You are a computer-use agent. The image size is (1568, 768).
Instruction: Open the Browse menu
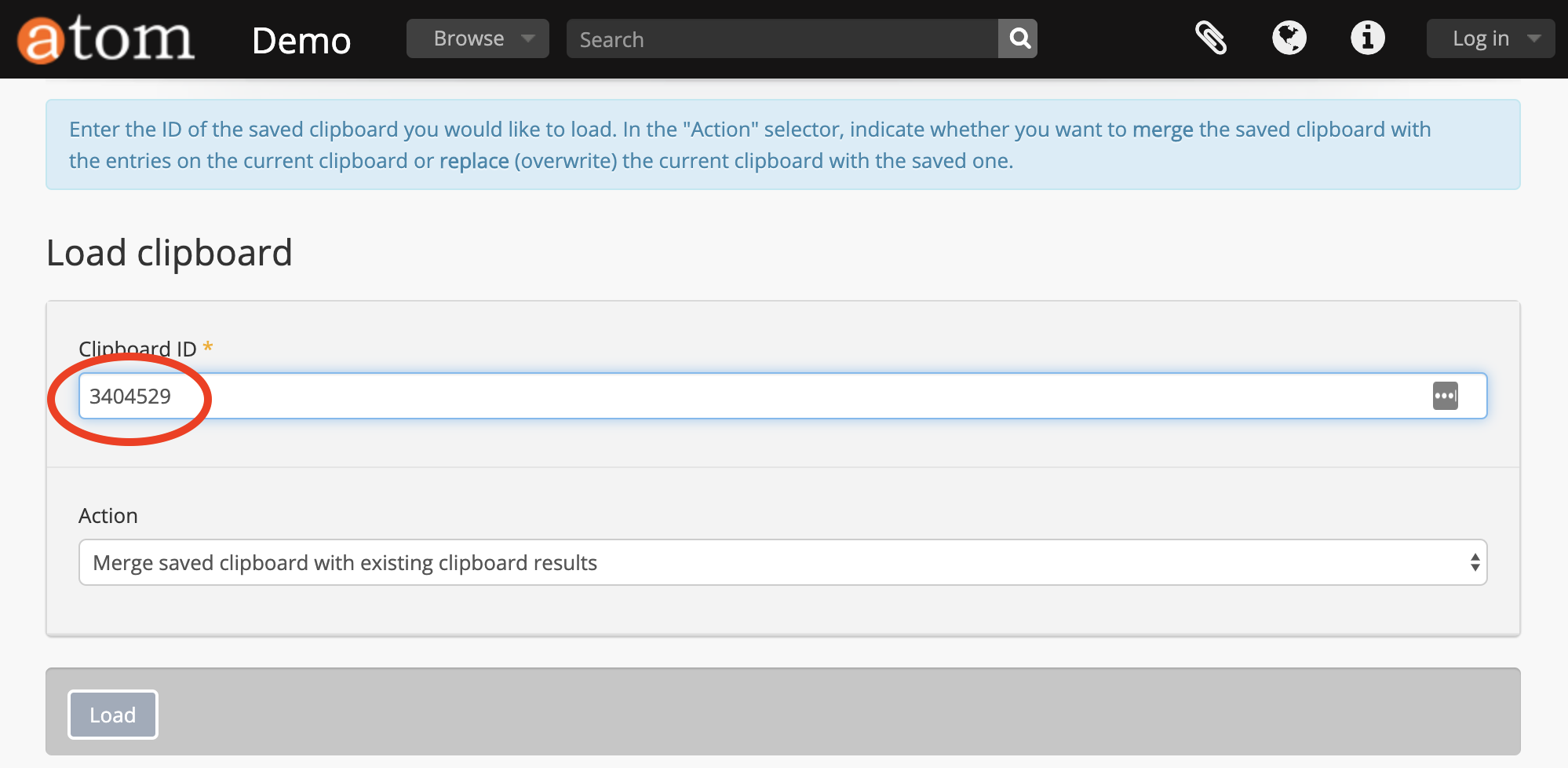pos(469,38)
